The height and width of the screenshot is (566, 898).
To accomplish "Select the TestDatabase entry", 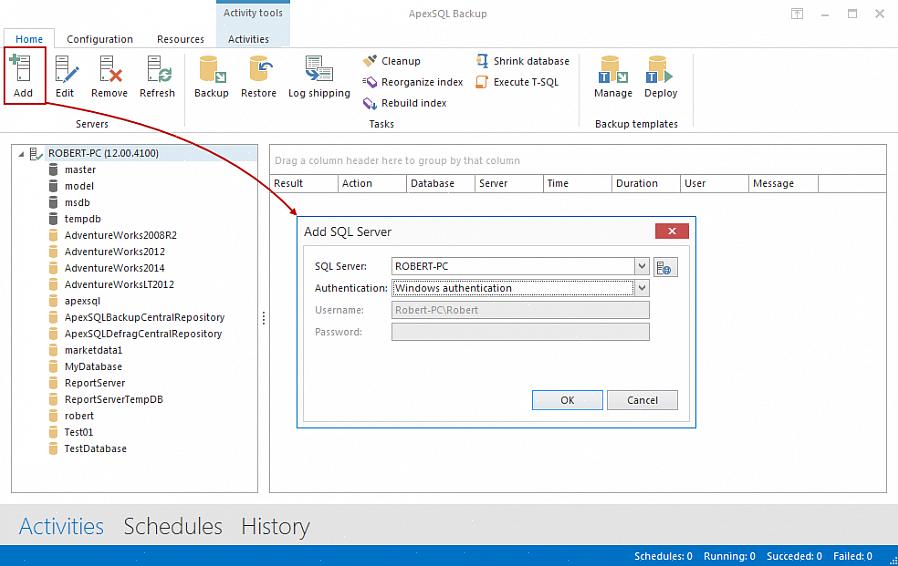I will click(x=95, y=449).
